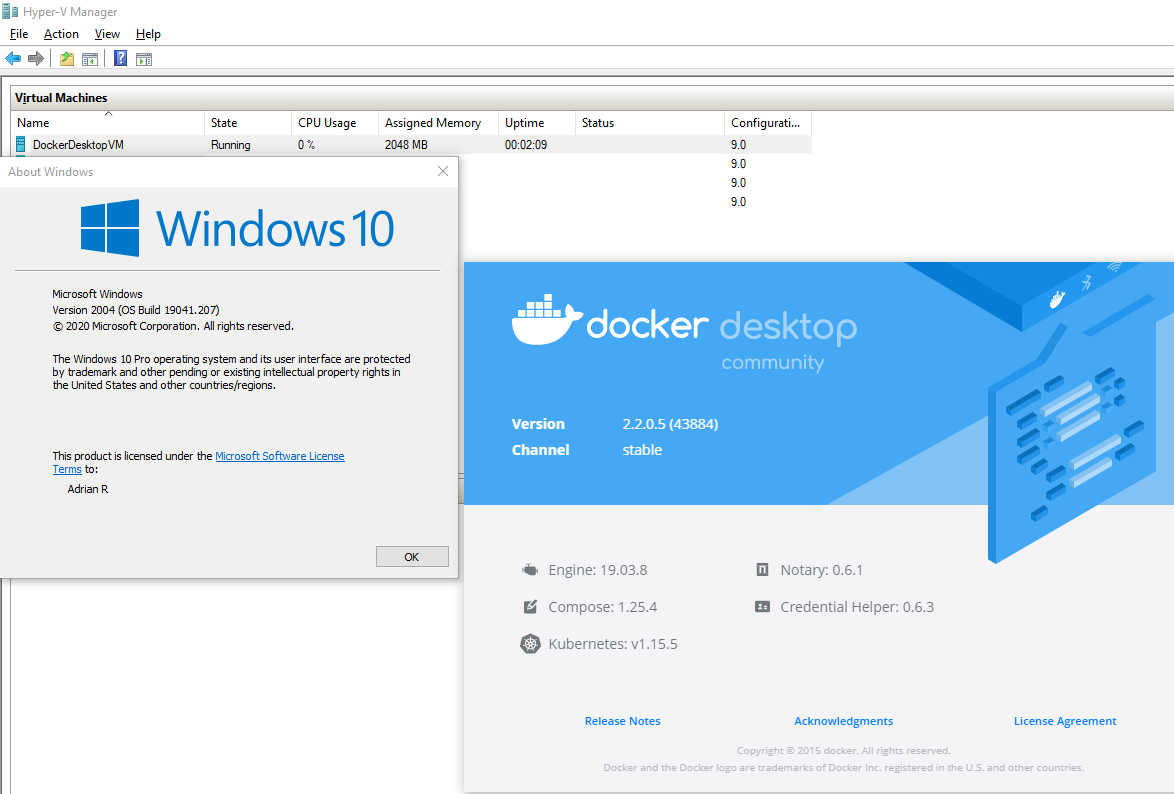Toggle the Show/Hide Action Pane icon

point(144,58)
